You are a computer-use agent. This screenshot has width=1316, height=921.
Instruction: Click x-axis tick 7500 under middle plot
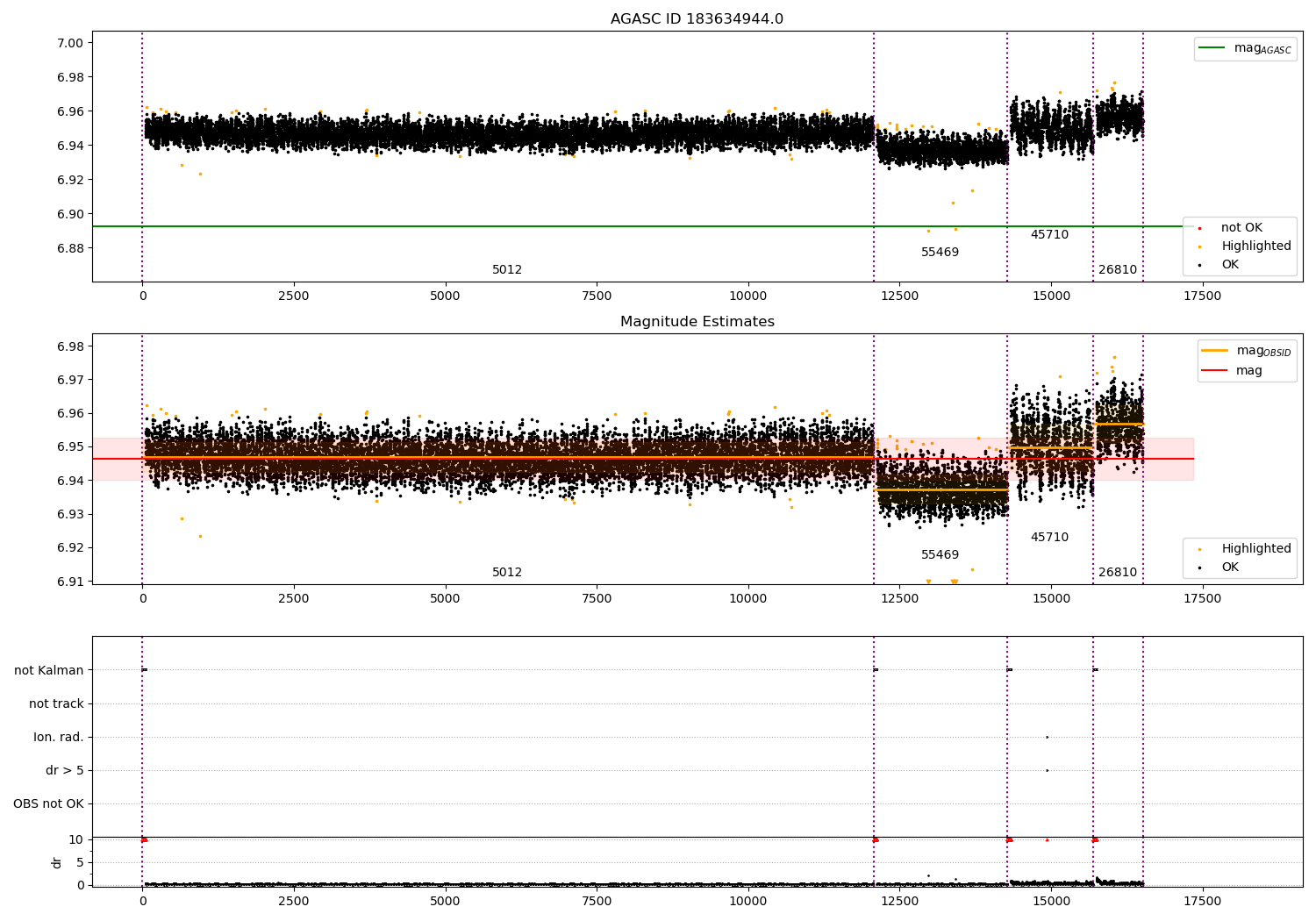click(x=597, y=599)
